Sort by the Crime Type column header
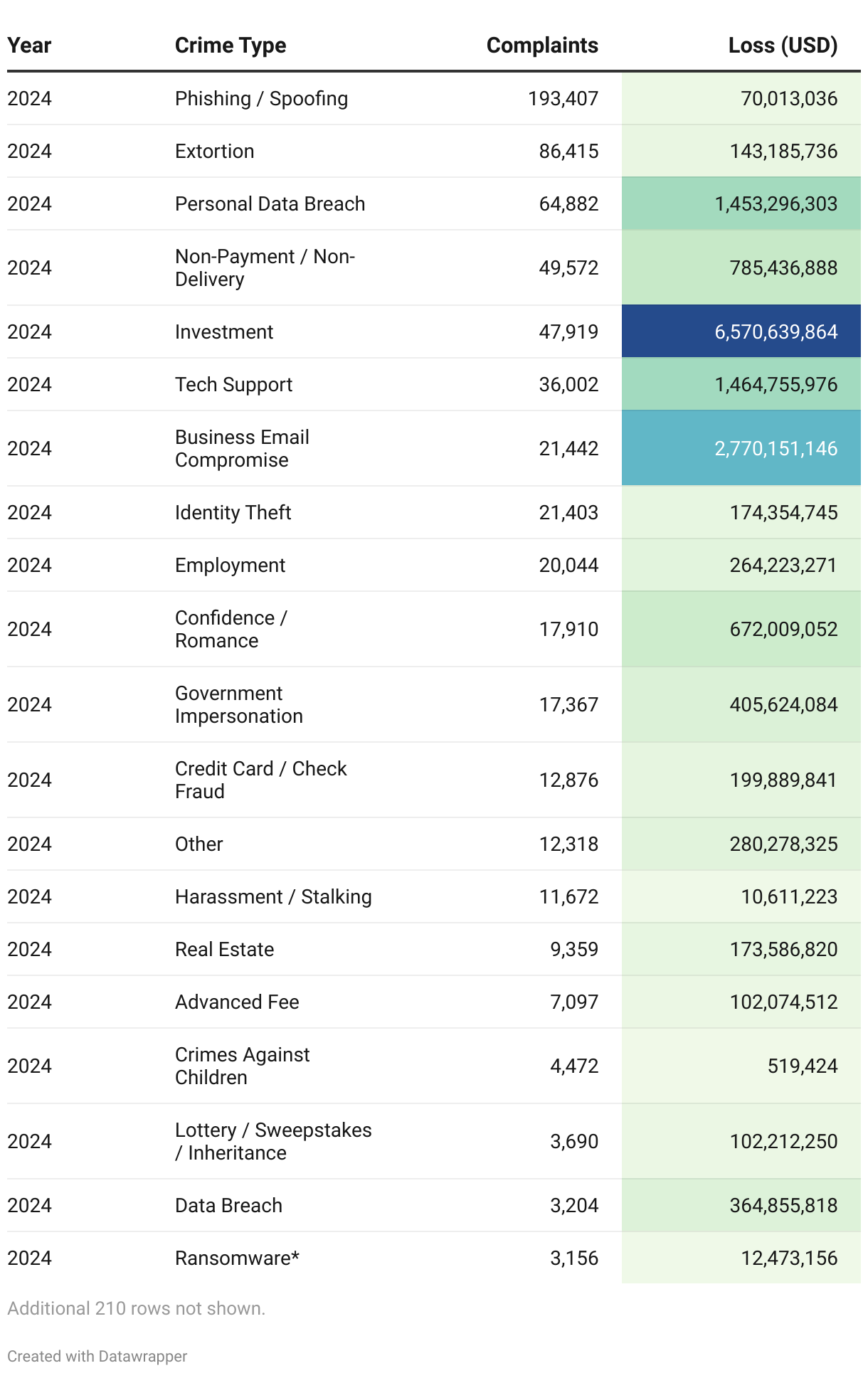Viewport: 868px width, 1373px height. (230, 46)
